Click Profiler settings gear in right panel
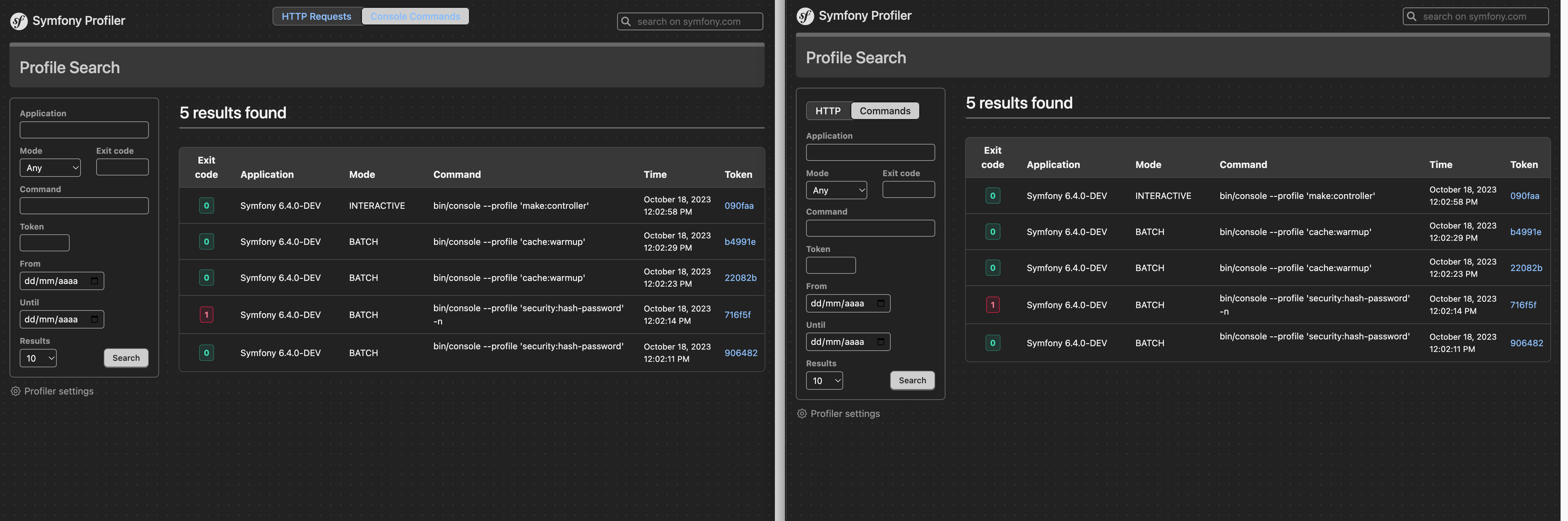 (x=802, y=414)
